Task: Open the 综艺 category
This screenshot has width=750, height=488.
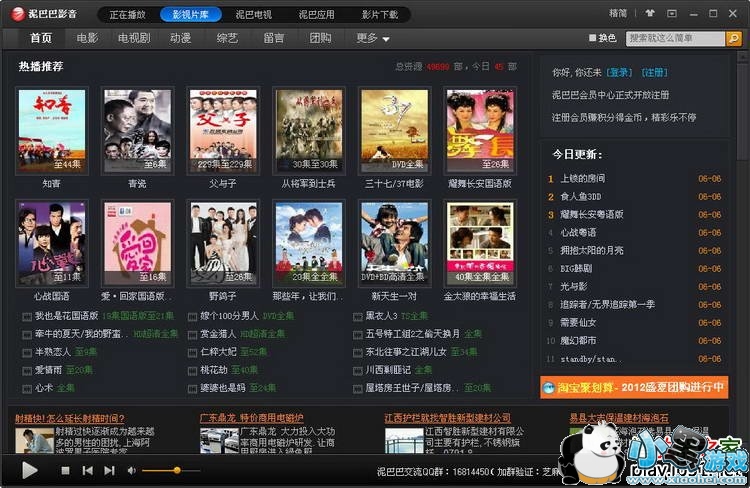Action: (x=227, y=38)
